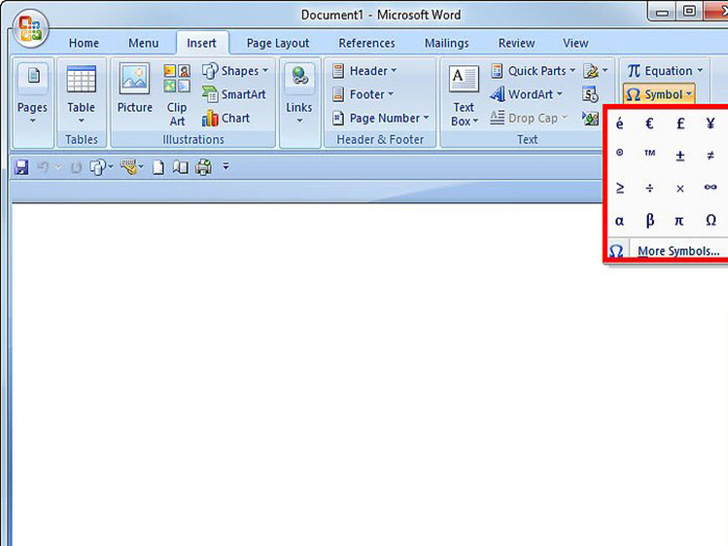Screen dimensions: 728x546
Task: Click the open-book icon in quick access toolbar
Action: [x=180, y=167]
